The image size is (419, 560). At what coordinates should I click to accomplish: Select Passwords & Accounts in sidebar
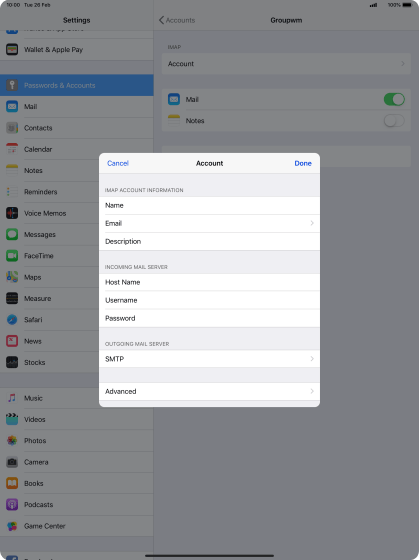(x=77, y=85)
